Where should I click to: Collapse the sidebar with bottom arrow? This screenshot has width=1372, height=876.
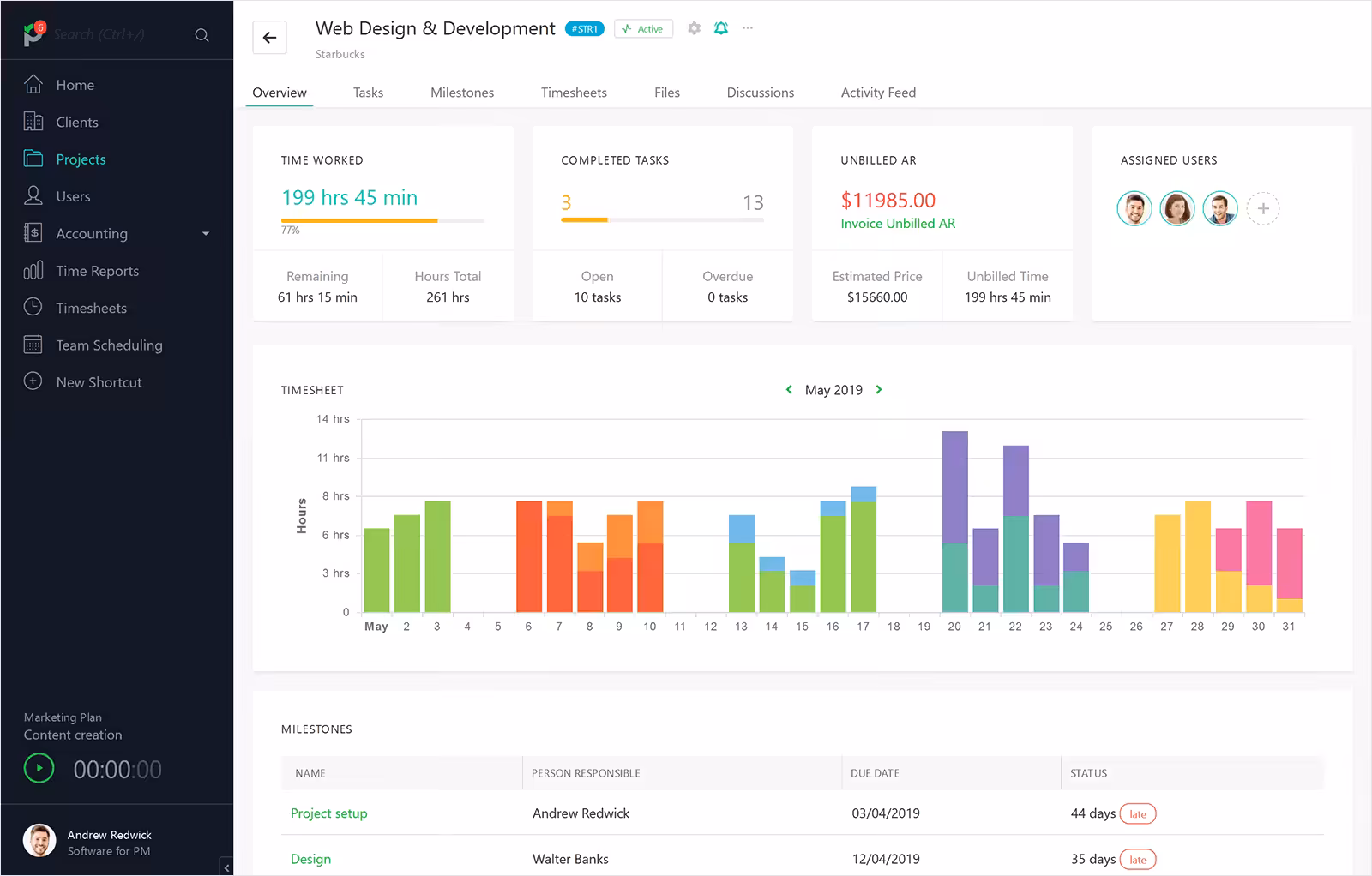click(x=226, y=867)
